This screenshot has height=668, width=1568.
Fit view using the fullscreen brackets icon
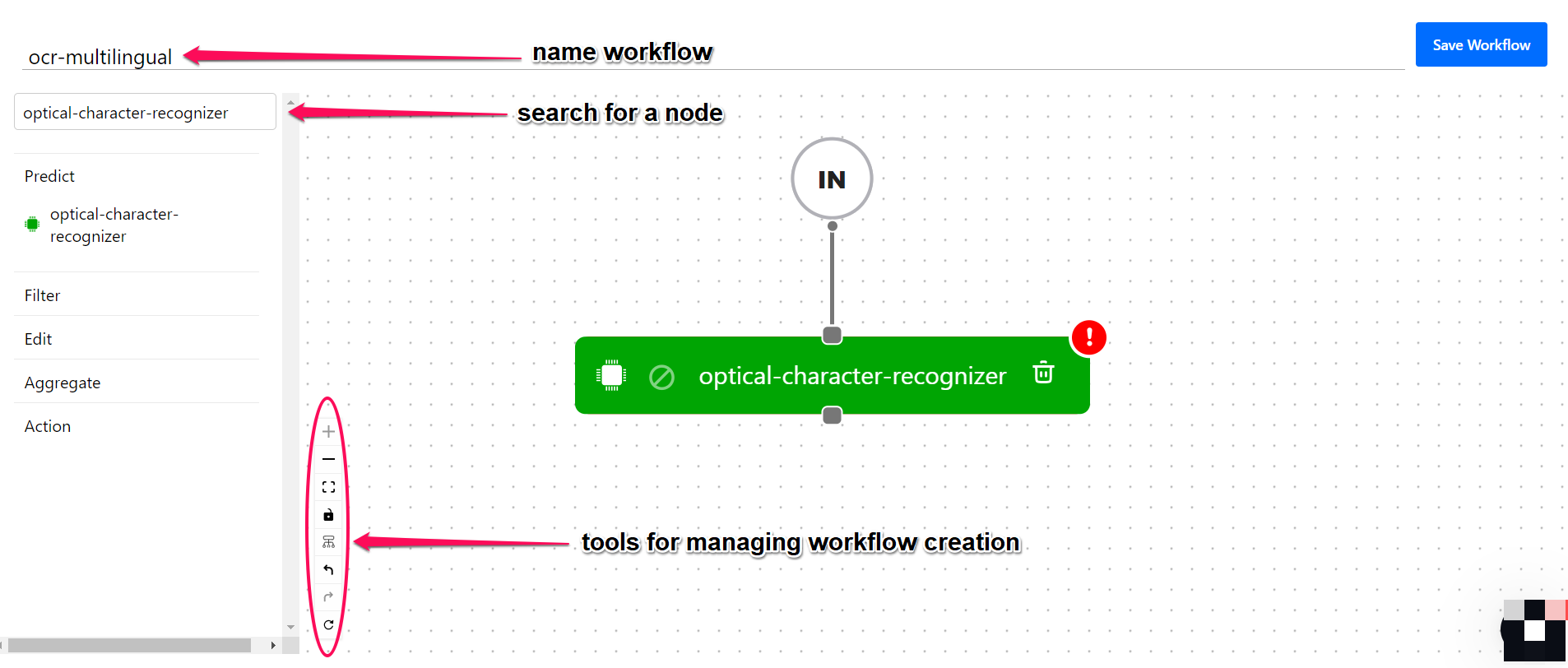coord(328,487)
